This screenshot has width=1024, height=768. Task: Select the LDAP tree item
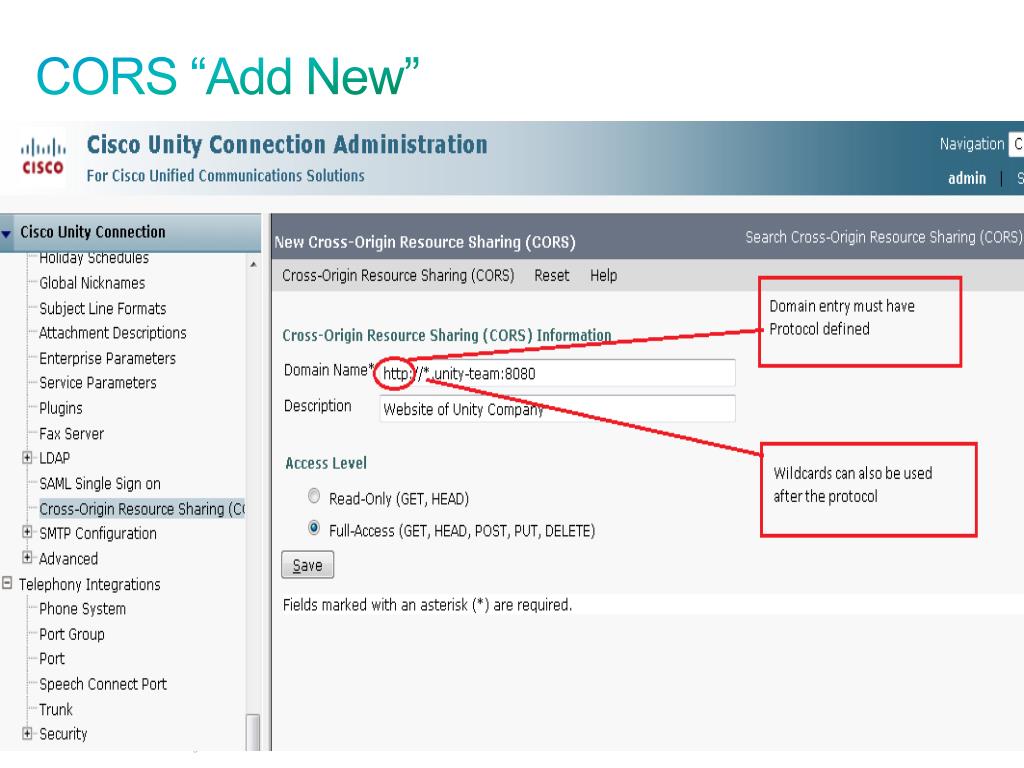(54, 458)
